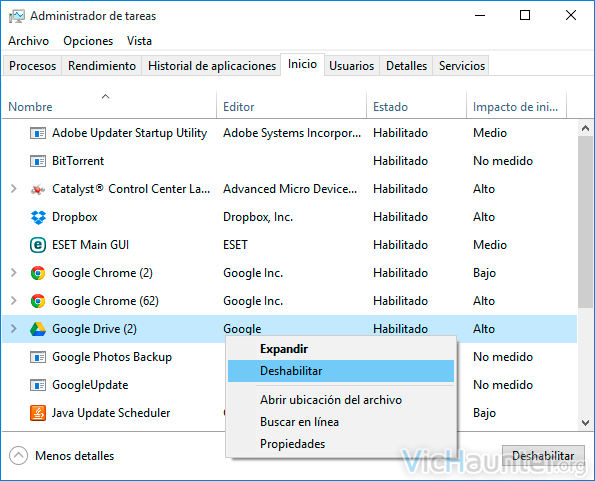The image size is (595, 481).
Task: Go to the Detalles tab
Action: click(406, 66)
